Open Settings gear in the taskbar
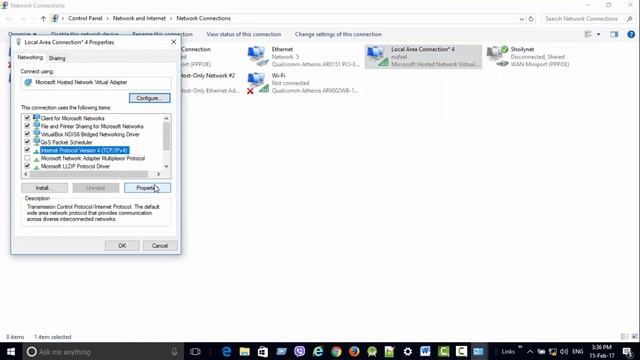Screen dimensions: 640x360 tap(407, 351)
